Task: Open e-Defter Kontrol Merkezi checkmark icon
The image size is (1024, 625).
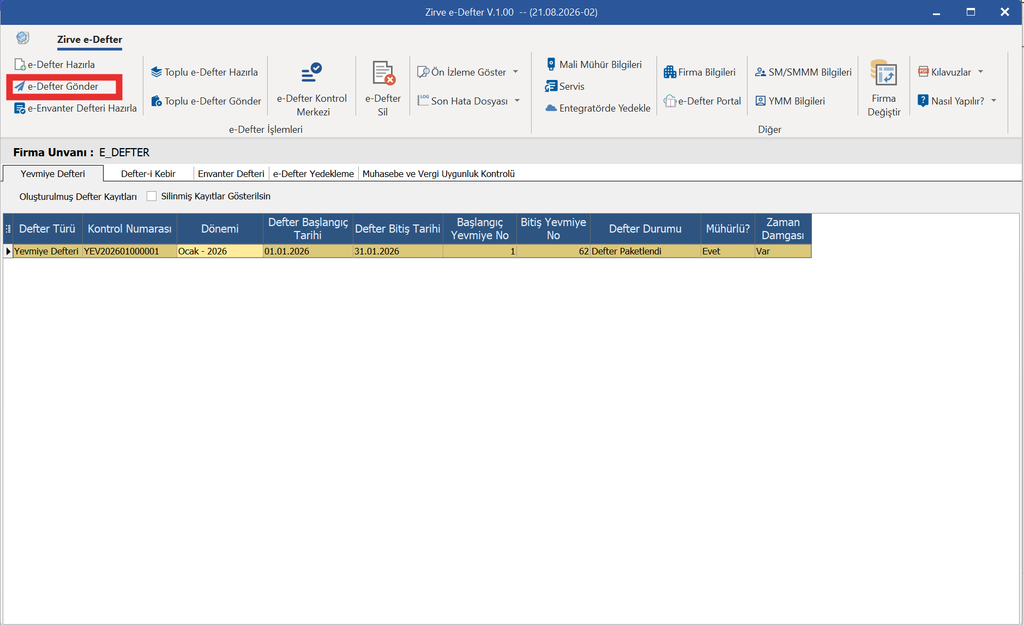Action: (312, 73)
